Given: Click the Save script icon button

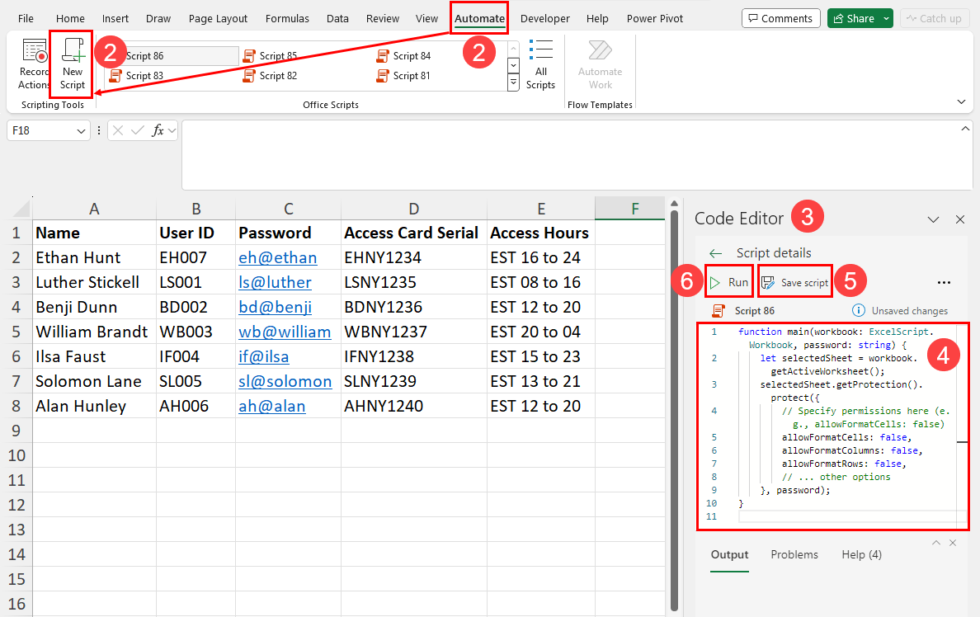Looking at the screenshot, I should (x=768, y=283).
